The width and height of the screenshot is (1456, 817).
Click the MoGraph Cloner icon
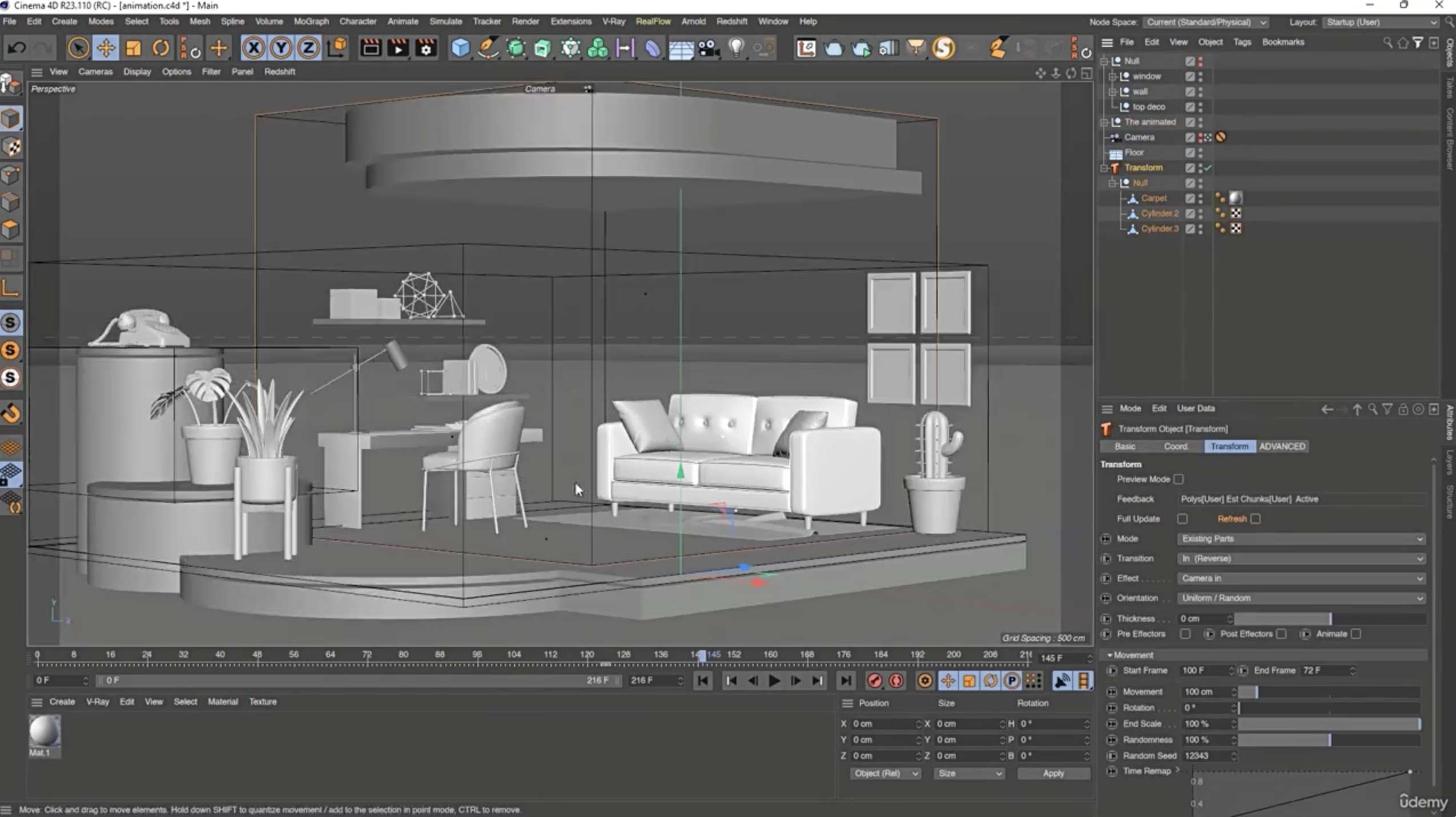[x=597, y=49]
